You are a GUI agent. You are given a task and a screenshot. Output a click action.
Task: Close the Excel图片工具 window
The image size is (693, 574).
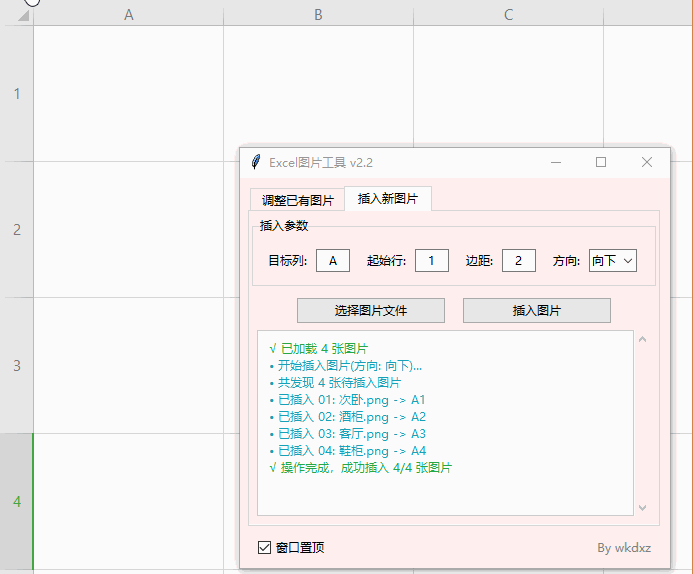click(647, 162)
